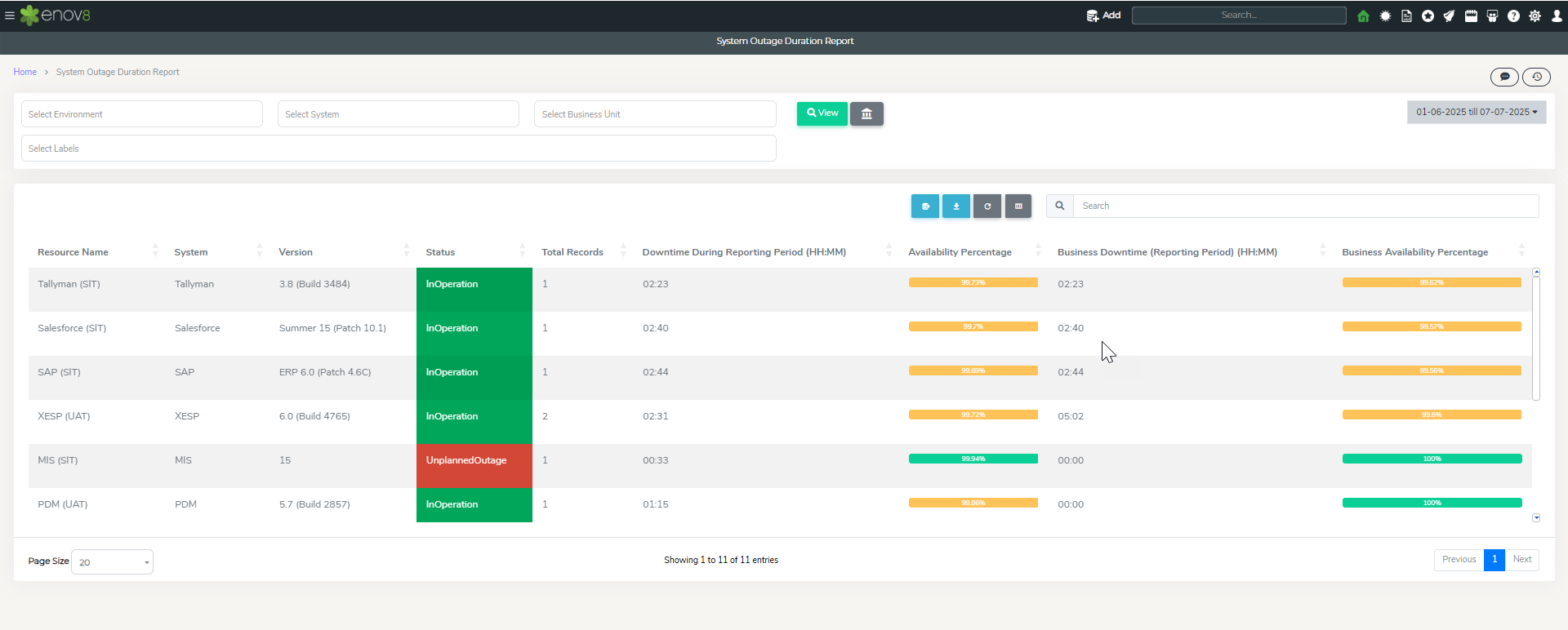The image size is (1568, 630).
Task: Open the user profile icon
Action: [1557, 16]
